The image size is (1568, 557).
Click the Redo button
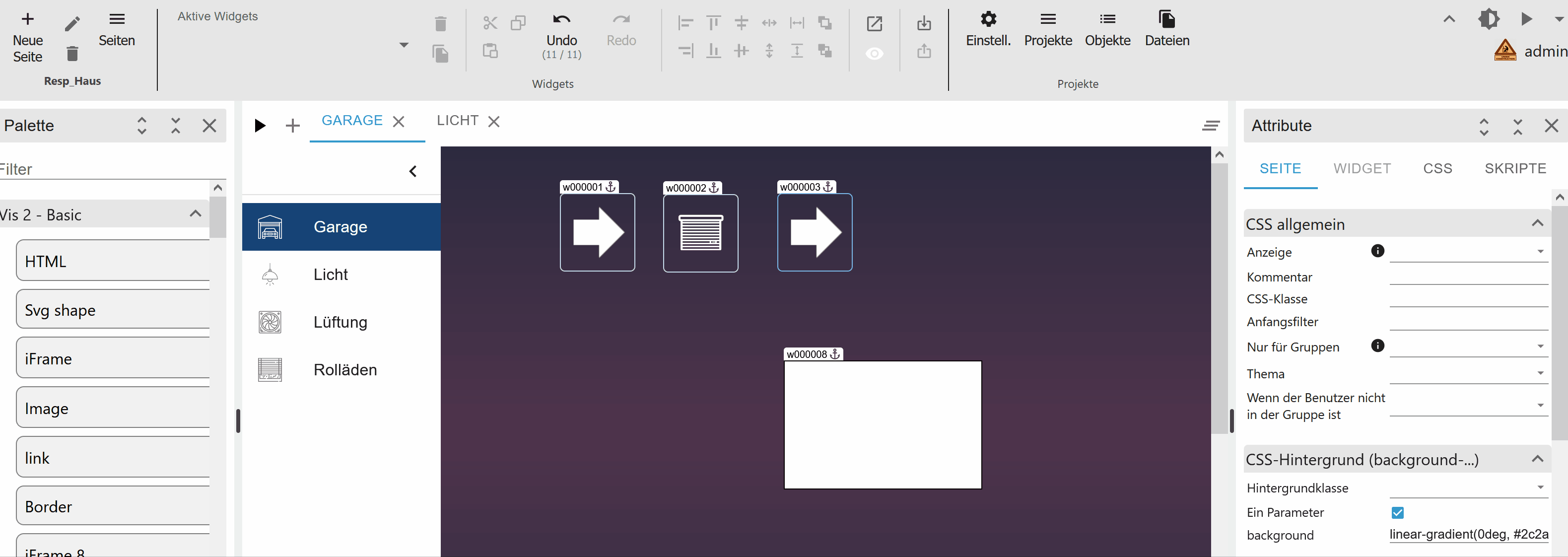(621, 30)
